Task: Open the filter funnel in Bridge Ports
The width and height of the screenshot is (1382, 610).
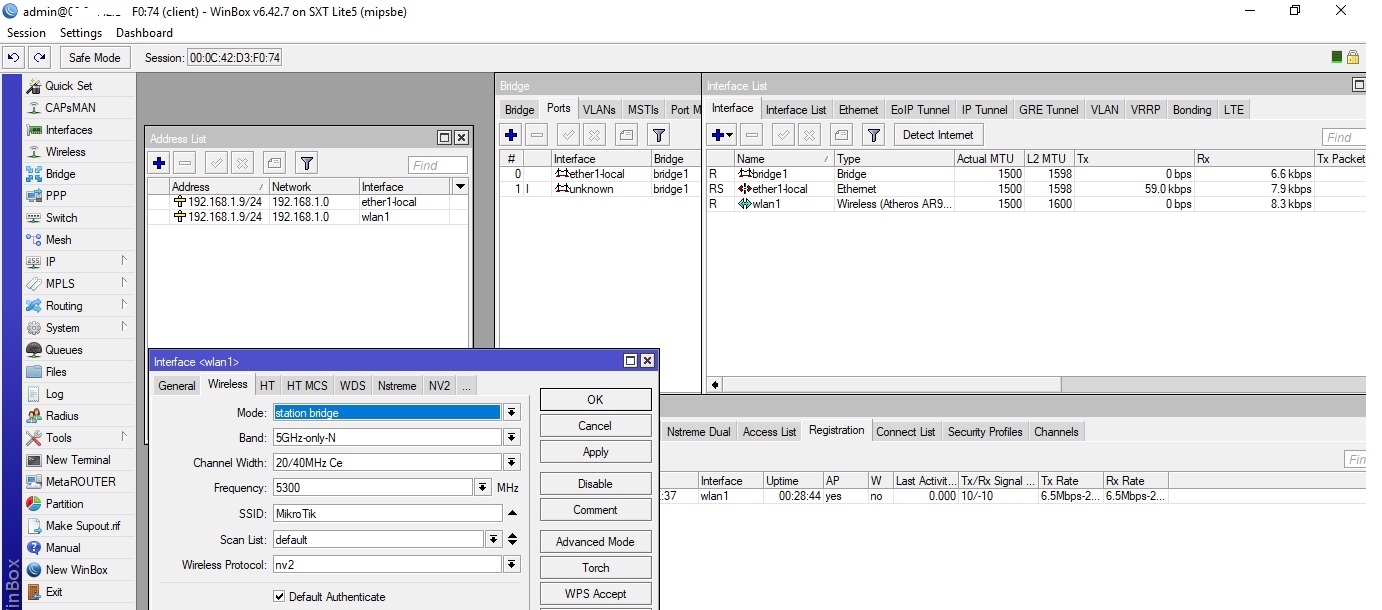Action: click(x=658, y=135)
